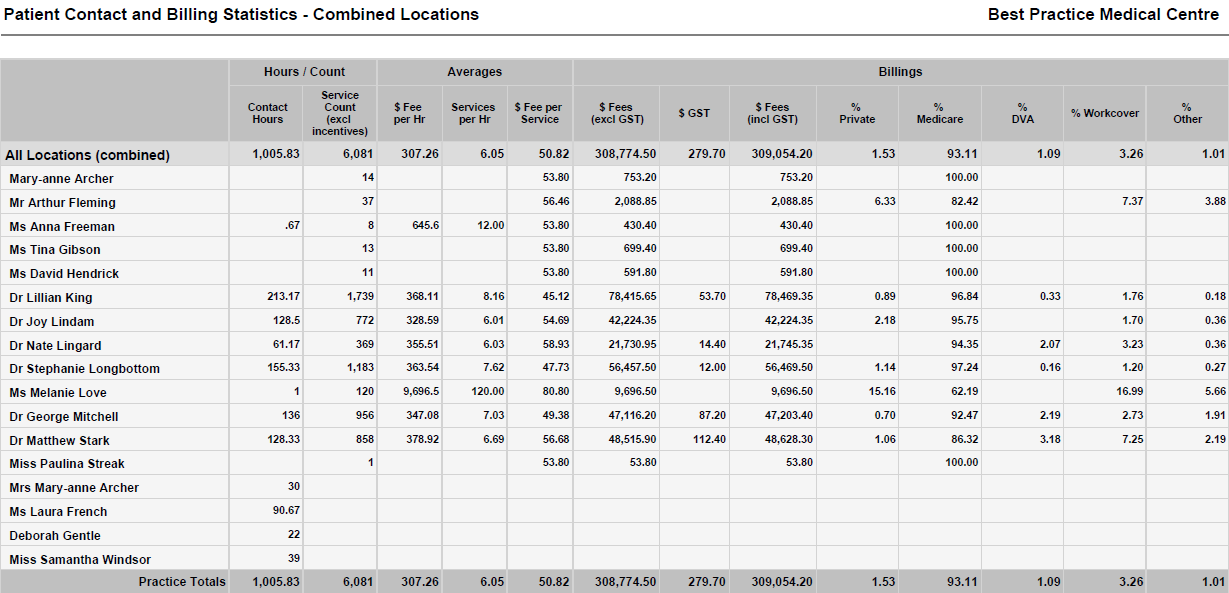
Task: Select the $ GST column header
Action: 694,113
